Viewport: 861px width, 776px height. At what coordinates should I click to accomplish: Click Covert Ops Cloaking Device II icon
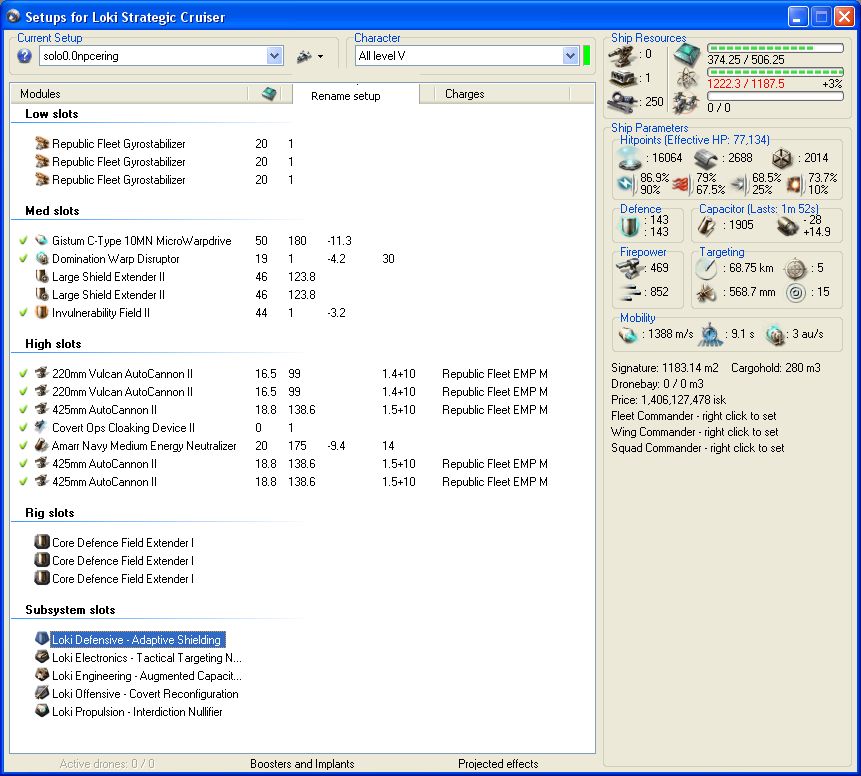(x=42, y=427)
